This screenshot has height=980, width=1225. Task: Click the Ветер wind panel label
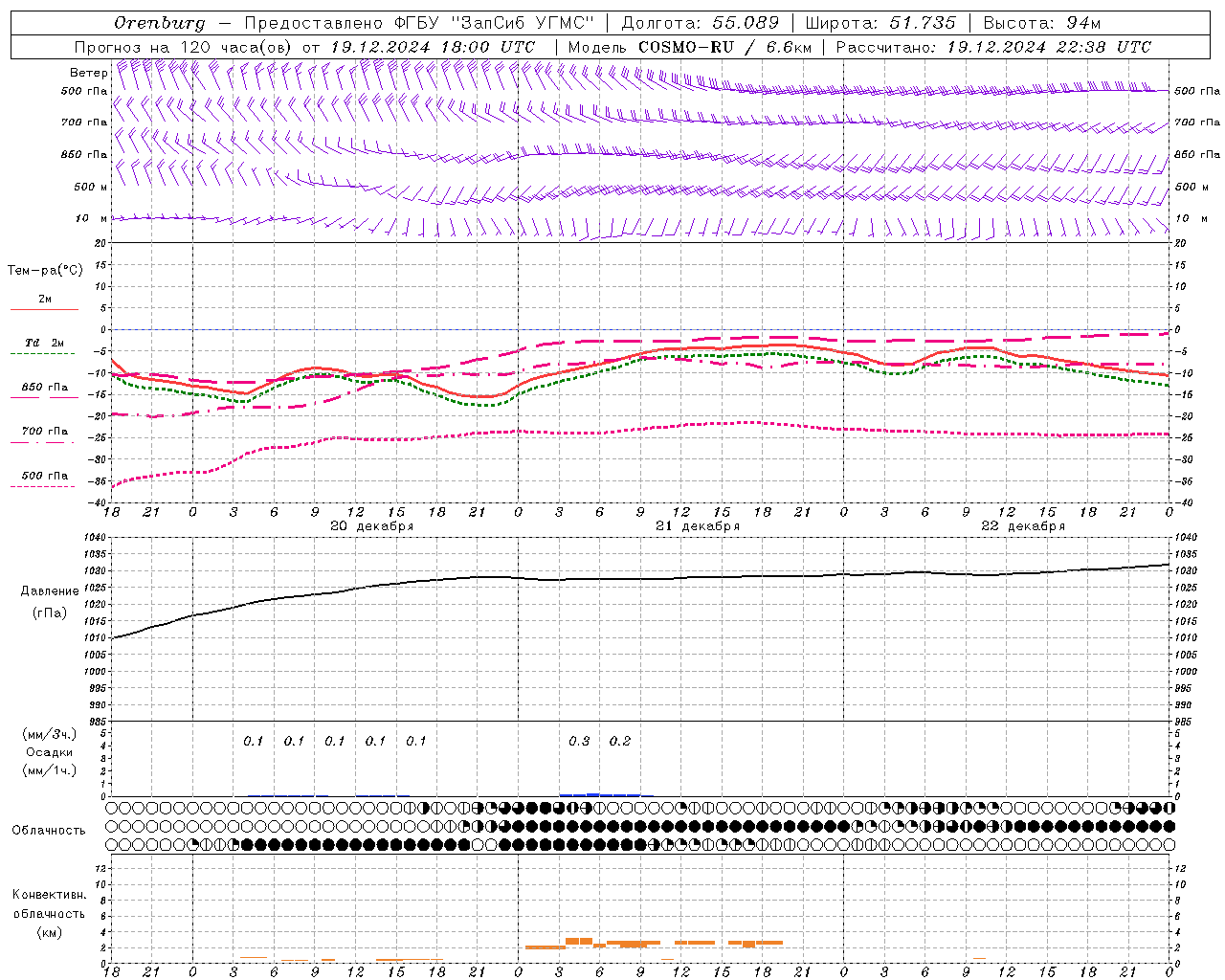tap(88, 73)
